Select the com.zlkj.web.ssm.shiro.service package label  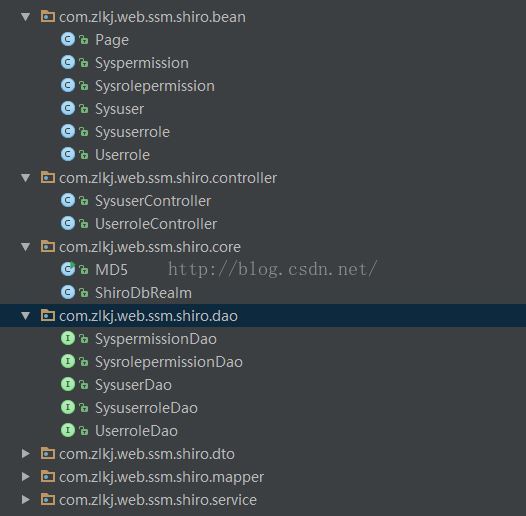(158, 500)
